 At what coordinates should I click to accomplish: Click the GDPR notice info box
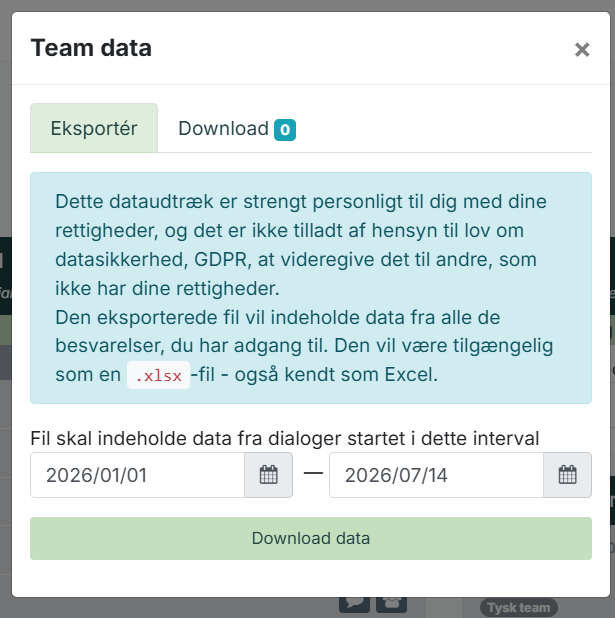pos(311,288)
